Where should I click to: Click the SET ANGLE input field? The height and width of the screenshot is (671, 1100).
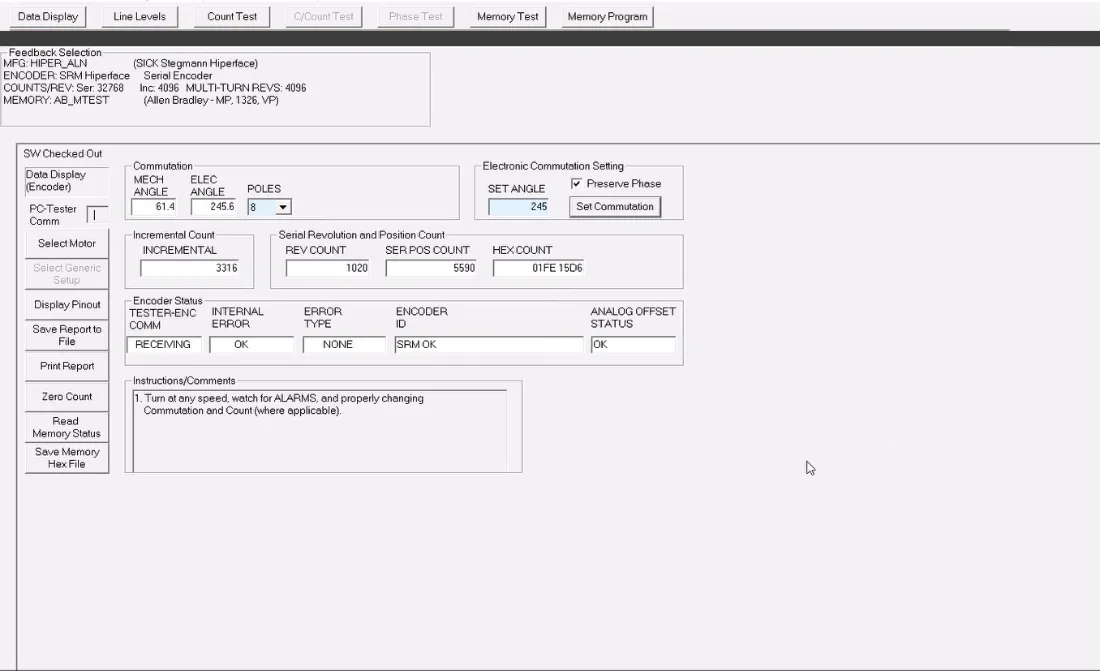pyautogui.click(x=519, y=206)
